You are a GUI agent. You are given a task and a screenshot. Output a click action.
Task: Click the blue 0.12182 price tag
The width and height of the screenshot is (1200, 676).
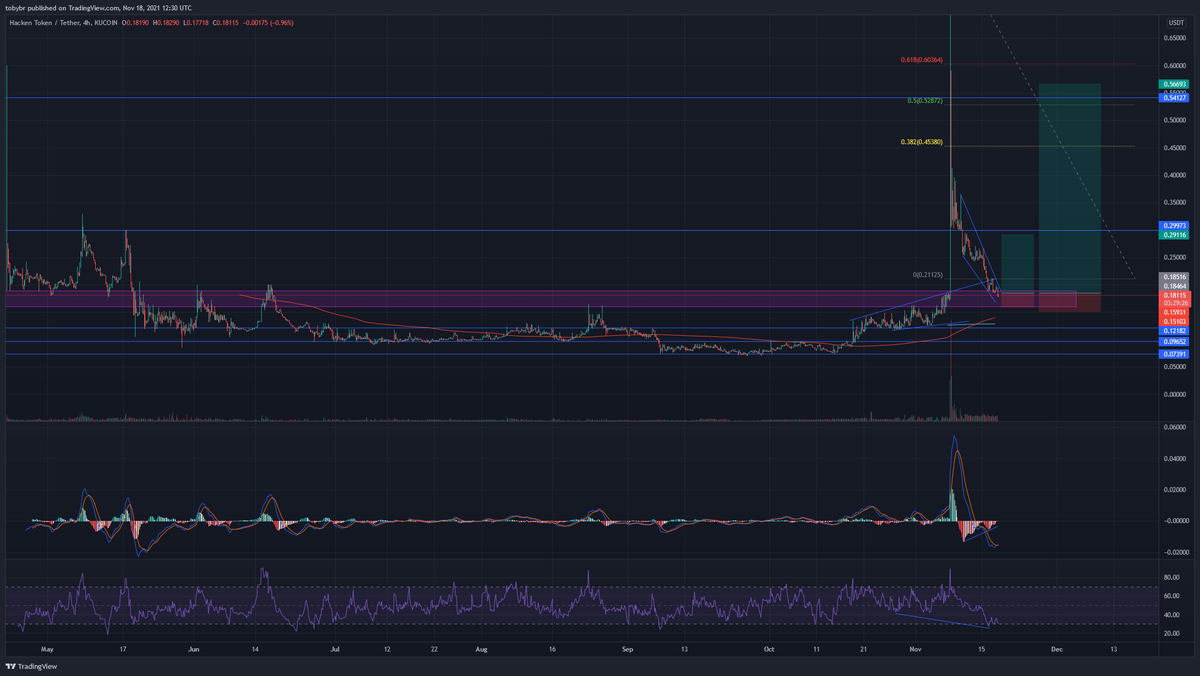[1174, 330]
